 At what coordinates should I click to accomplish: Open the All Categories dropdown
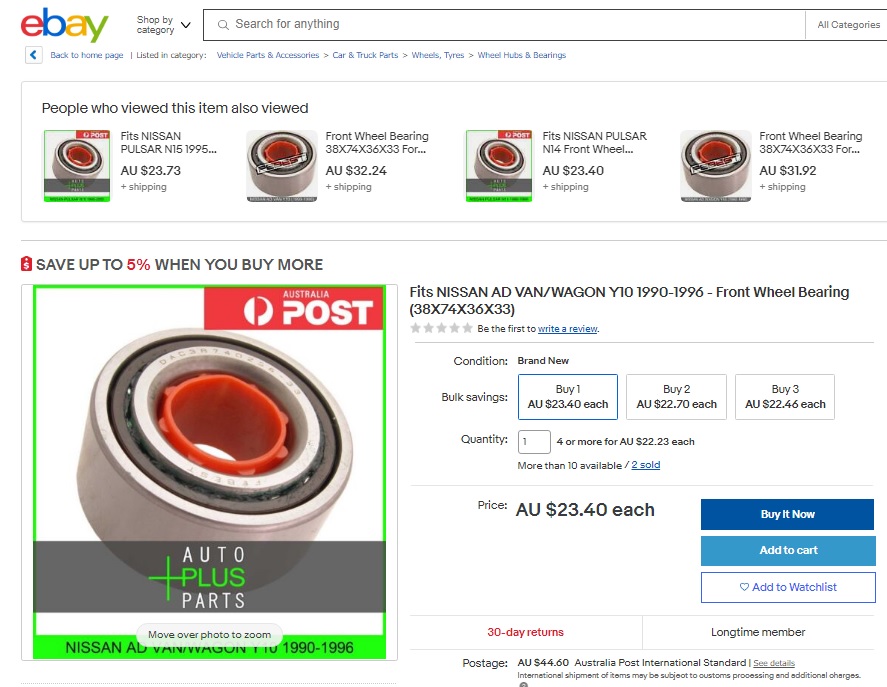click(x=849, y=25)
